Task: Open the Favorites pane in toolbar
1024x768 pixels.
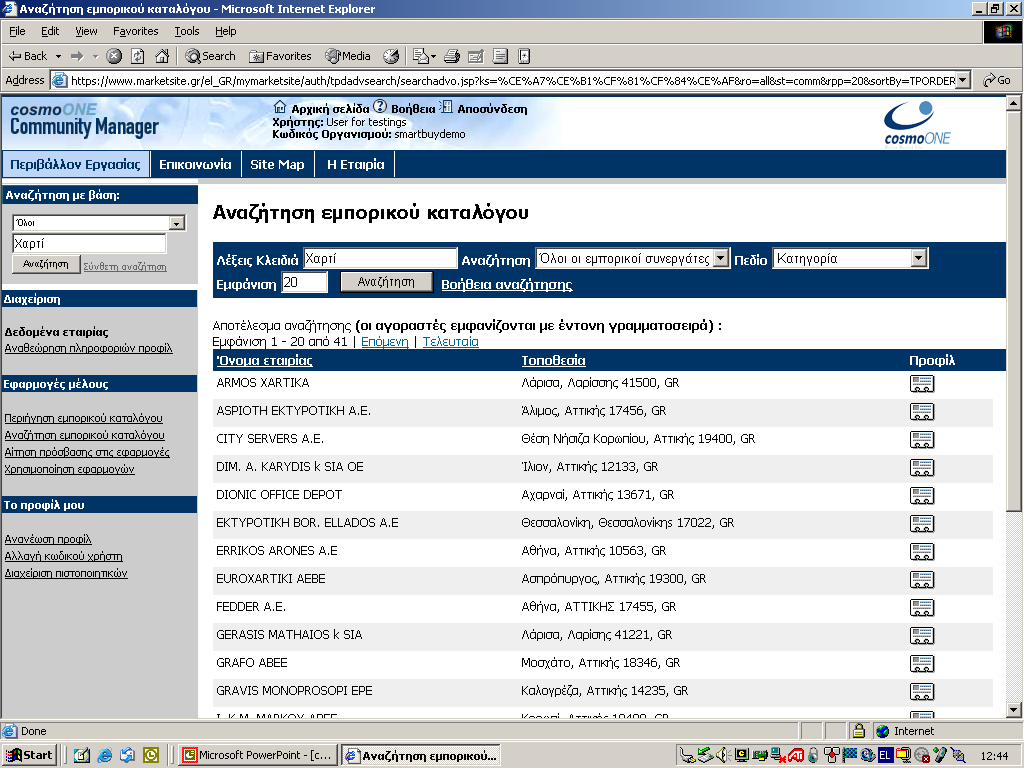Action: click(280, 56)
